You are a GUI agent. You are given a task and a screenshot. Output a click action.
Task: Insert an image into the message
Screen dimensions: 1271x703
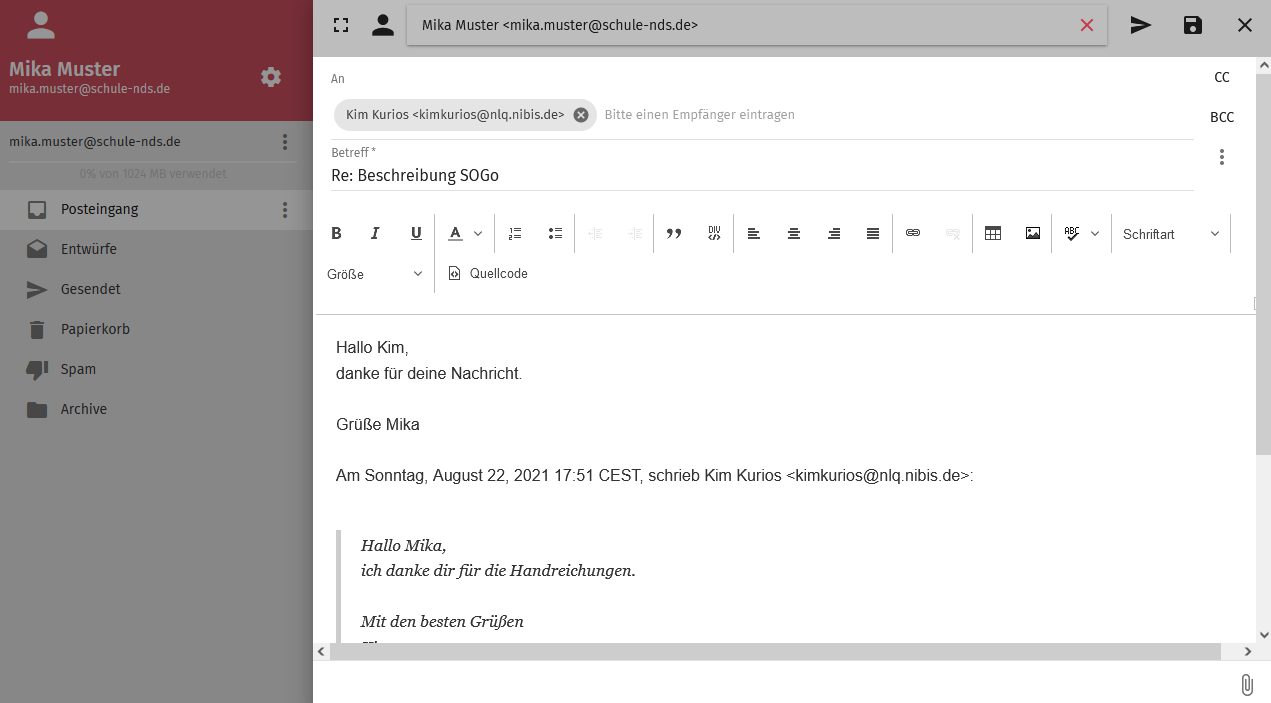1033,233
